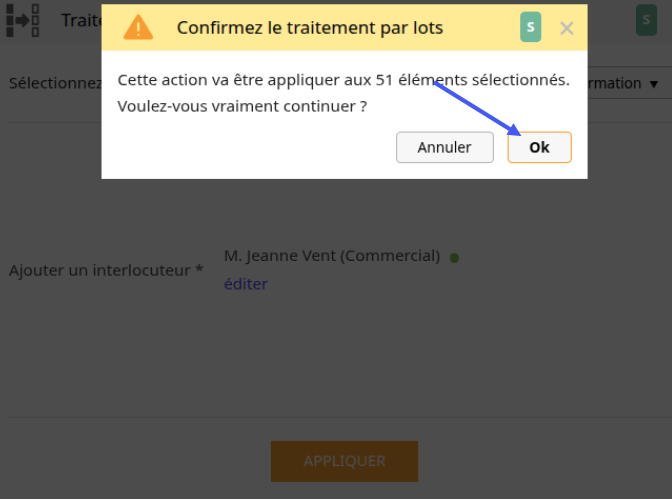The image size is (672, 499).
Task: Open the S user avatar at top right
Action: coord(646,20)
